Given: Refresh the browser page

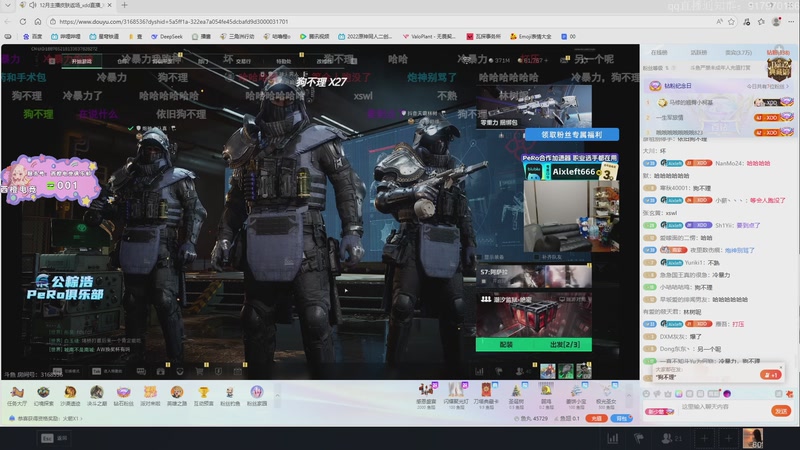Looking at the screenshot, I should [23, 21].
